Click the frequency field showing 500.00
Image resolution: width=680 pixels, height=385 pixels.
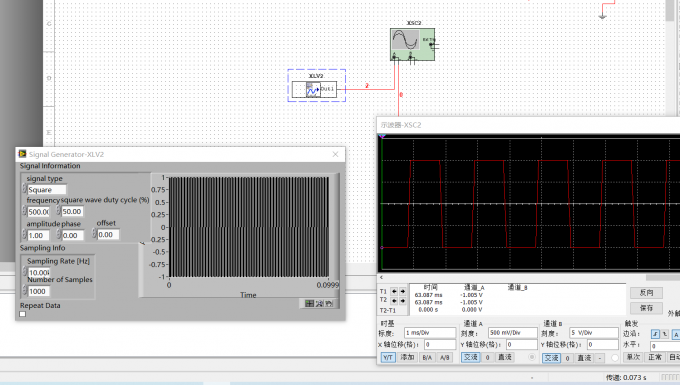(x=39, y=212)
